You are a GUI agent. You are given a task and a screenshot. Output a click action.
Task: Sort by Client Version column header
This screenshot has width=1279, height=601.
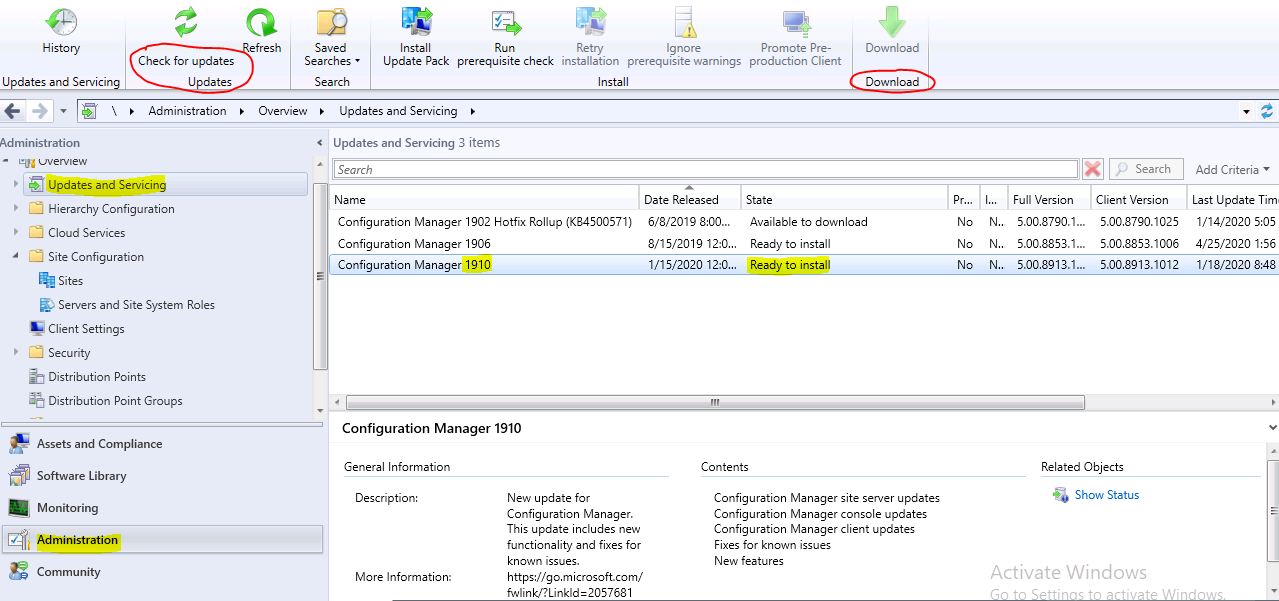[1137, 199]
